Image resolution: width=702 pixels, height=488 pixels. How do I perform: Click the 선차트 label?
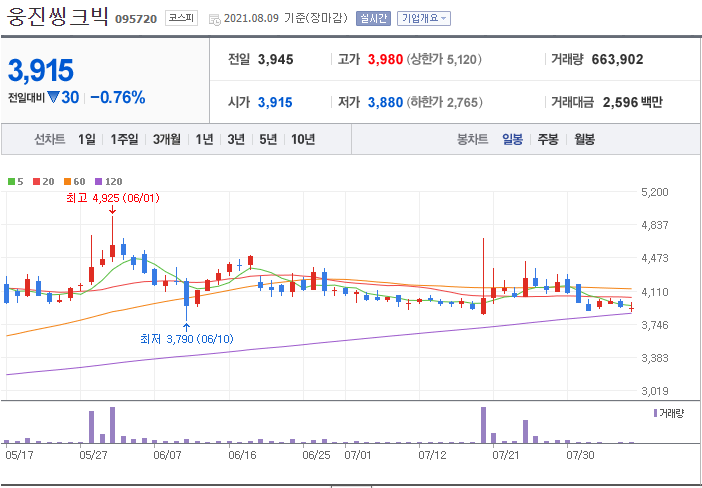coord(50,139)
